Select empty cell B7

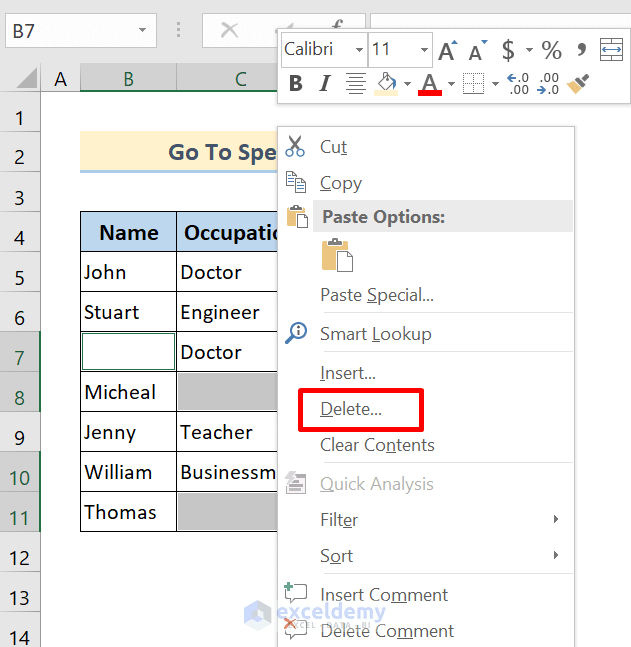(128, 352)
